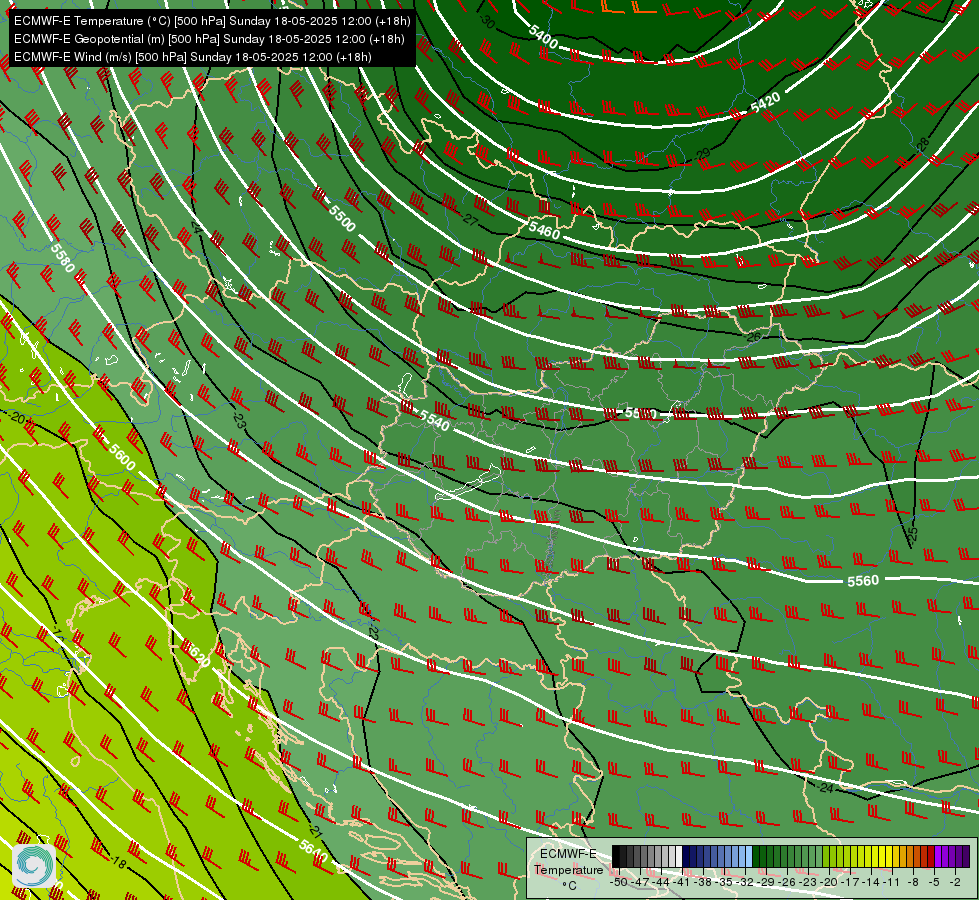
Task: Click the -38 tick label on the color scale
Action: (703, 882)
